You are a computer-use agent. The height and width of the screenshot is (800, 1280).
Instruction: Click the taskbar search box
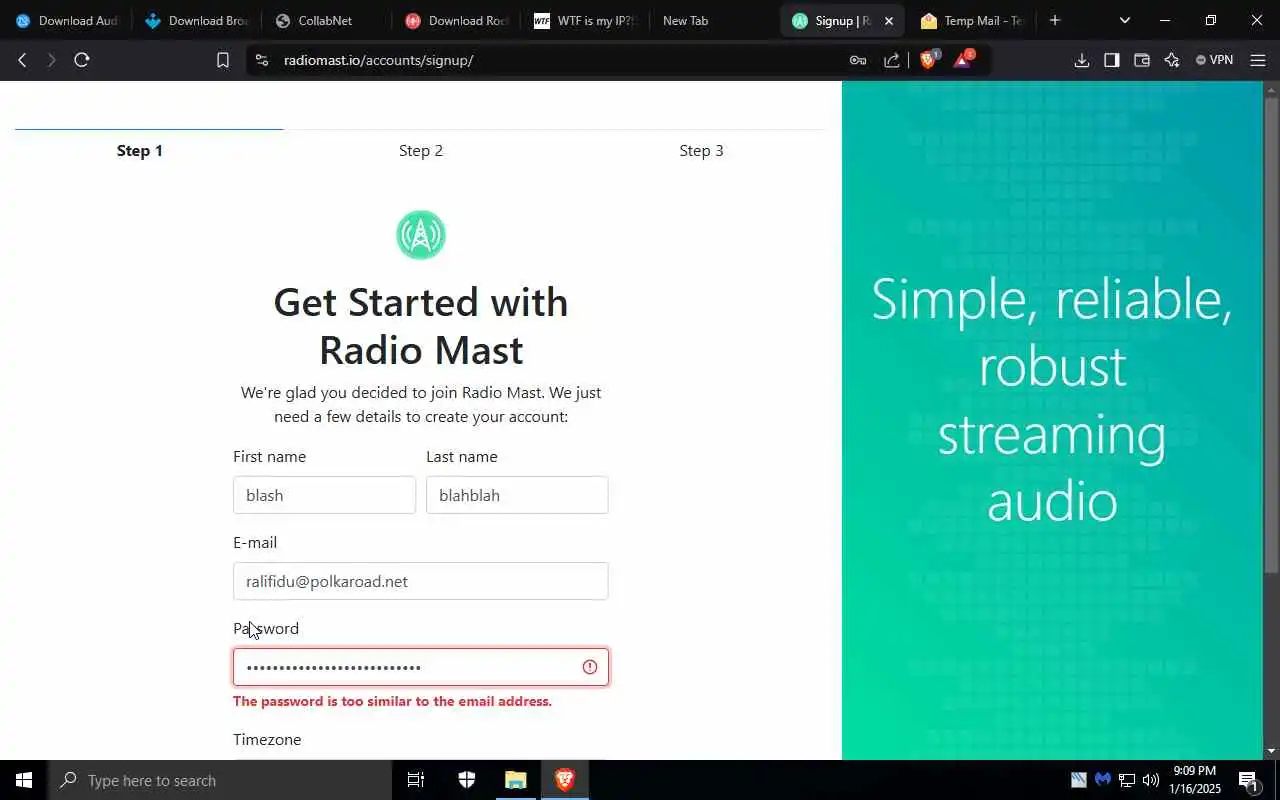220,780
